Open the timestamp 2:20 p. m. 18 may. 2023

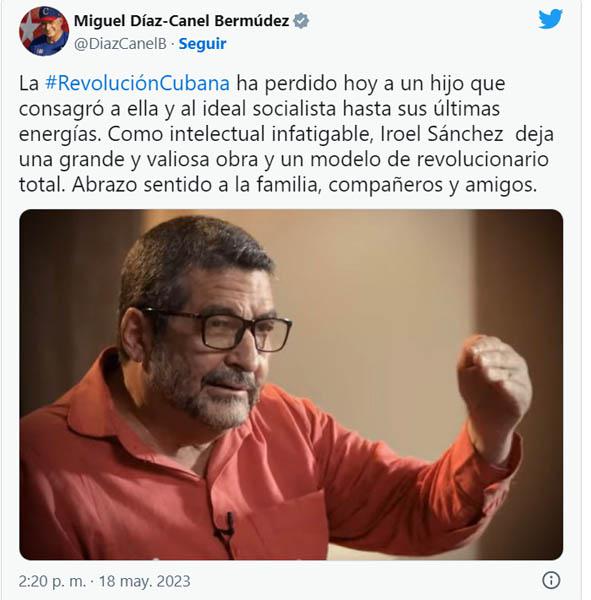point(104,581)
